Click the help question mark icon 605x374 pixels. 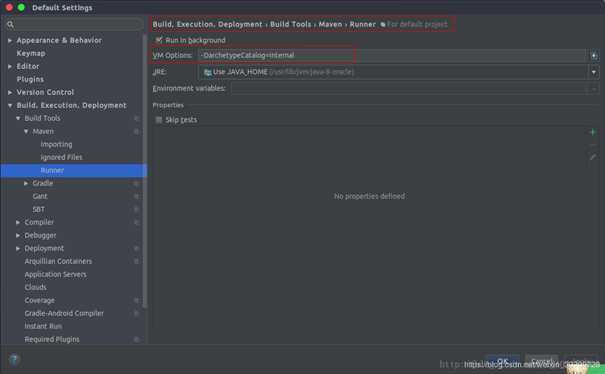tap(14, 359)
